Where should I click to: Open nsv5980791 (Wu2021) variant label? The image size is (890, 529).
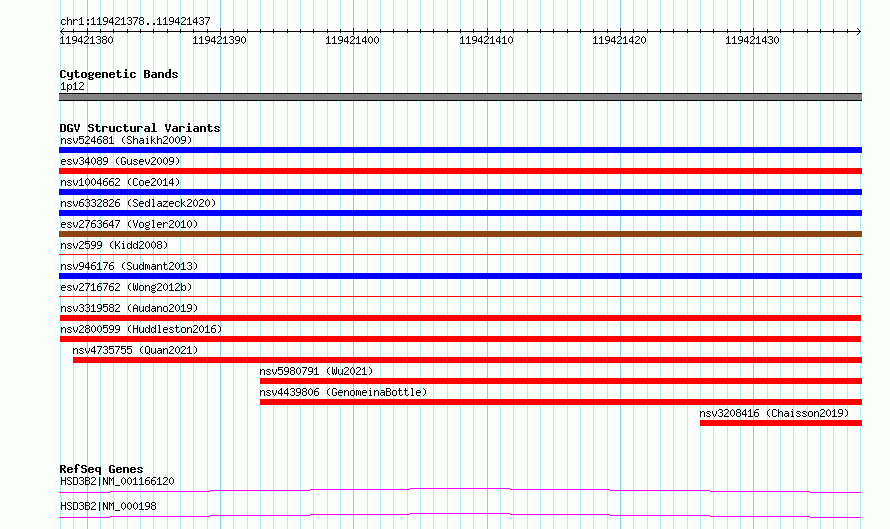tap(316, 371)
